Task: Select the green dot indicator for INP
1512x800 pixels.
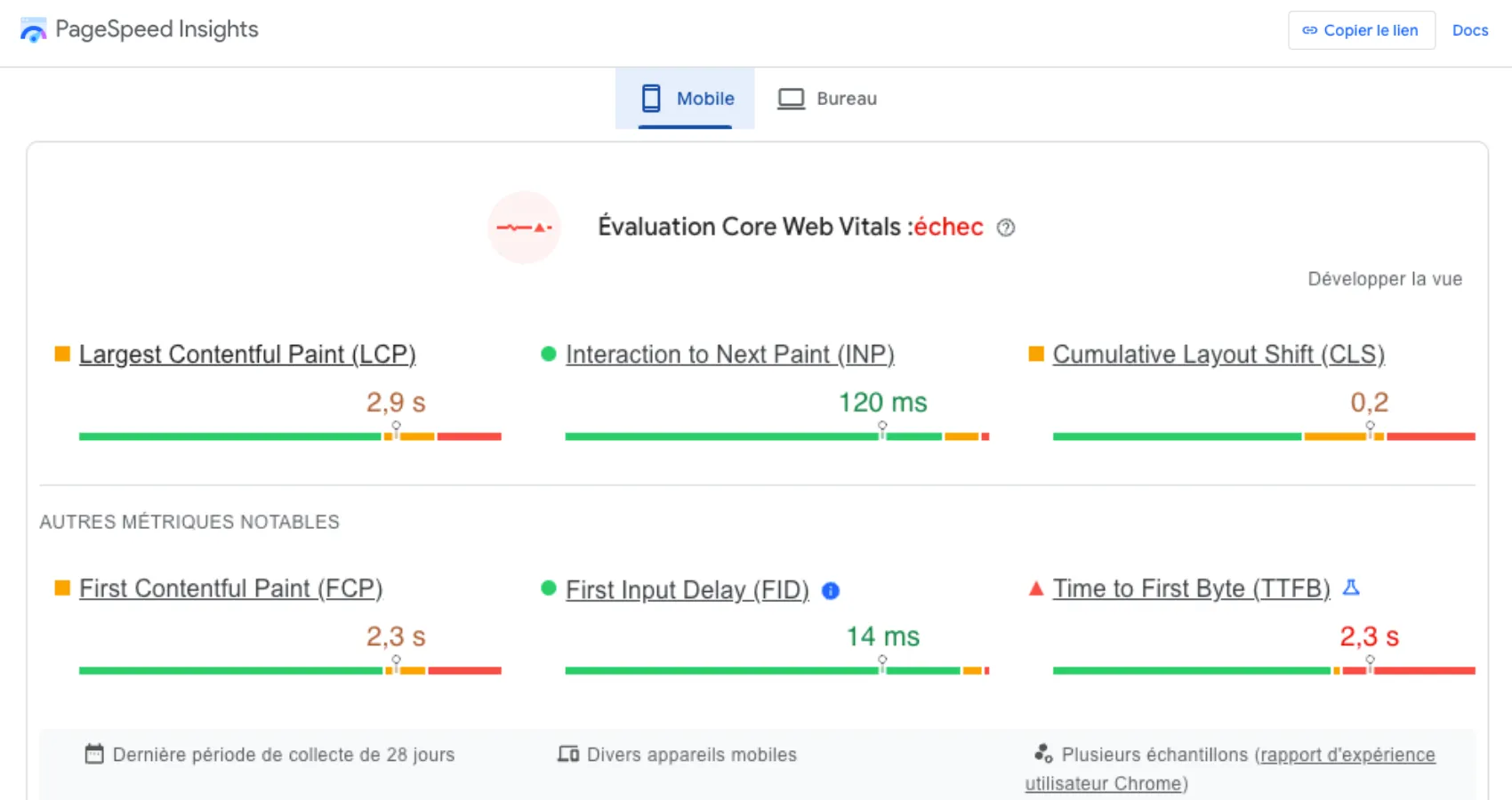Action: point(547,353)
